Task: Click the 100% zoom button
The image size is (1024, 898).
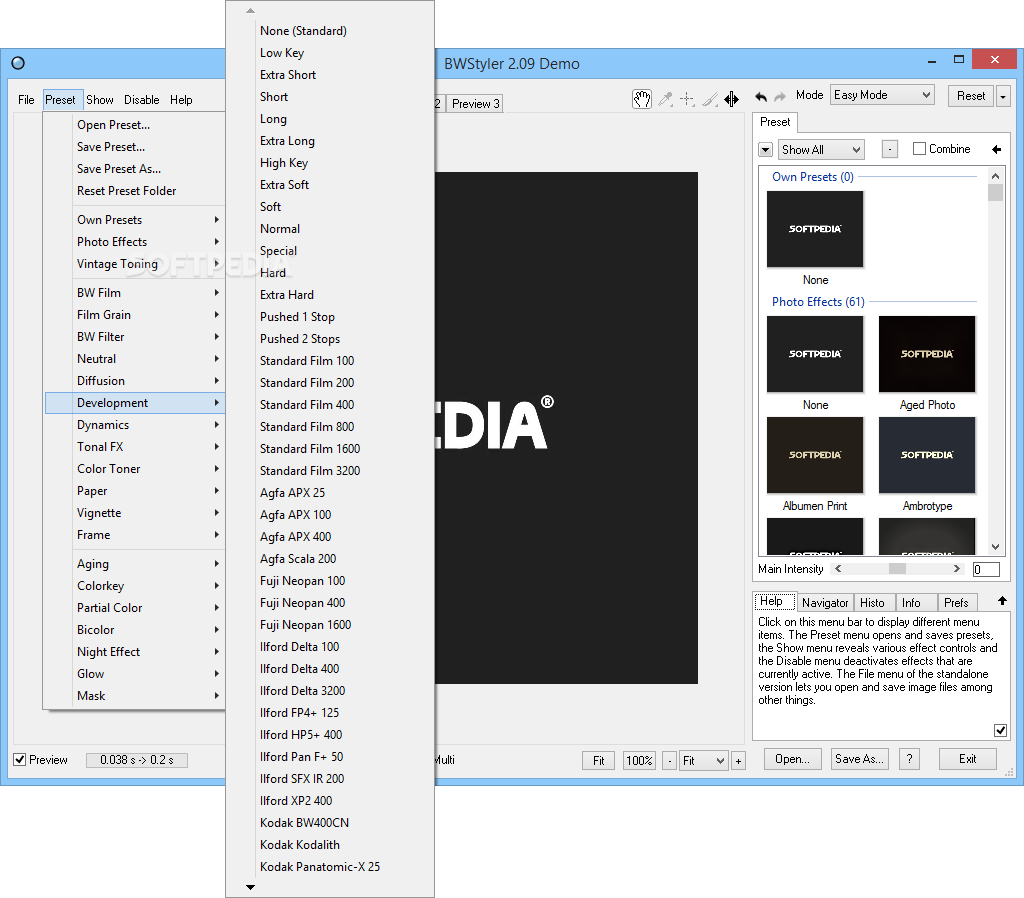Action: tap(639, 761)
